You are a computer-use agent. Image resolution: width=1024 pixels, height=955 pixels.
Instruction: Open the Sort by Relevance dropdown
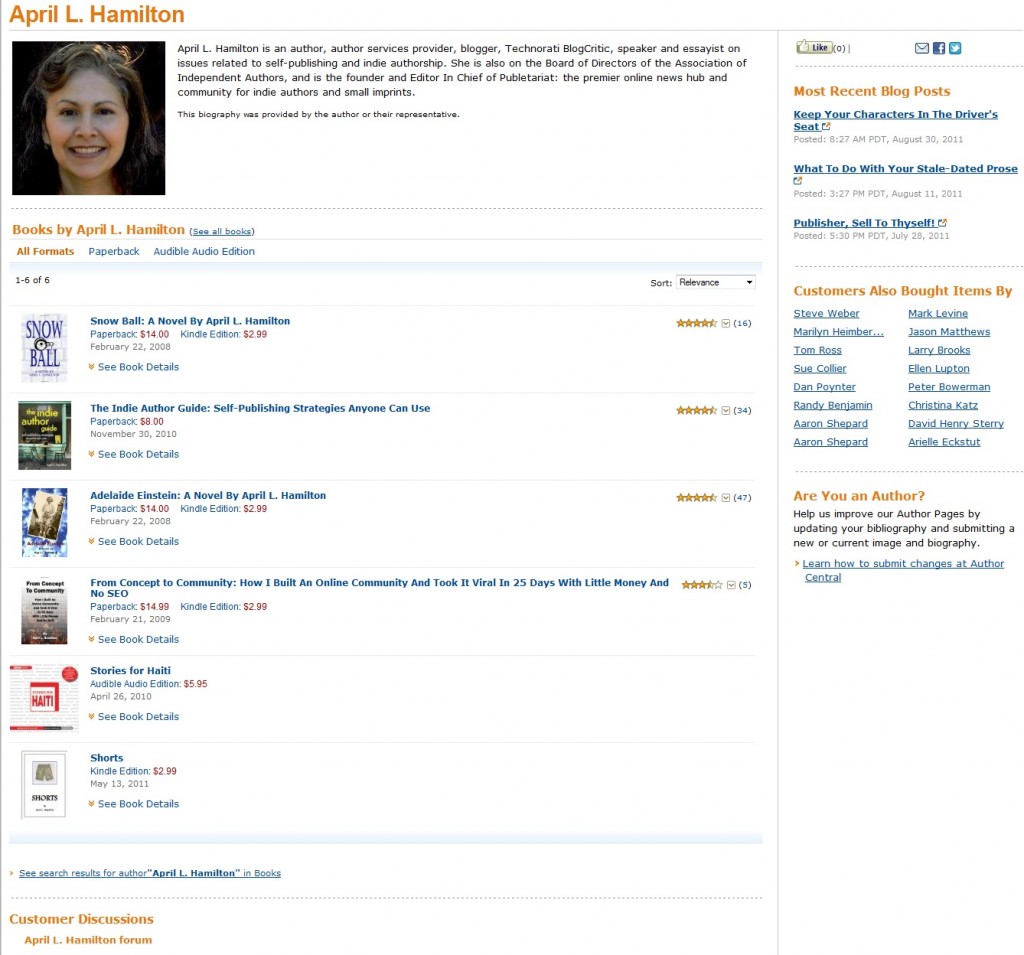coord(715,283)
